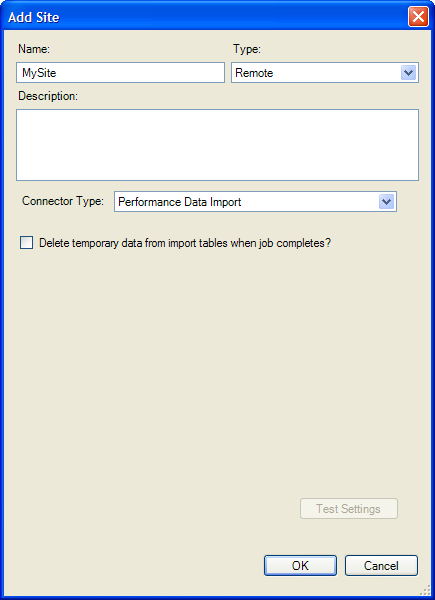435x600 pixels.
Task: Click the 'Description:' field label
Action: pyautogui.click(x=48, y=96)
